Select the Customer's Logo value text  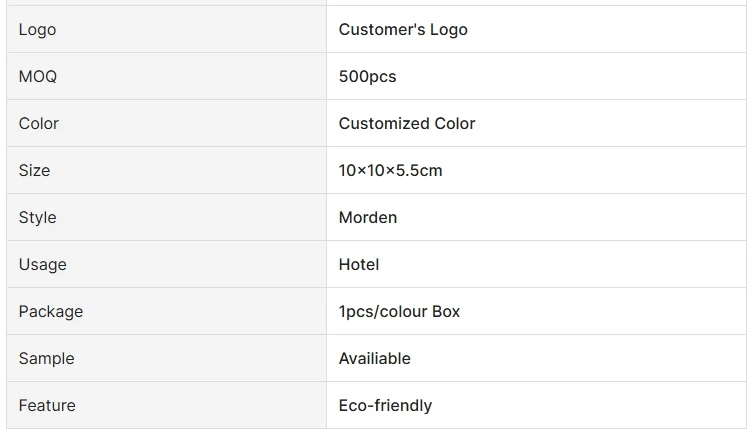[x=402, y=30]
